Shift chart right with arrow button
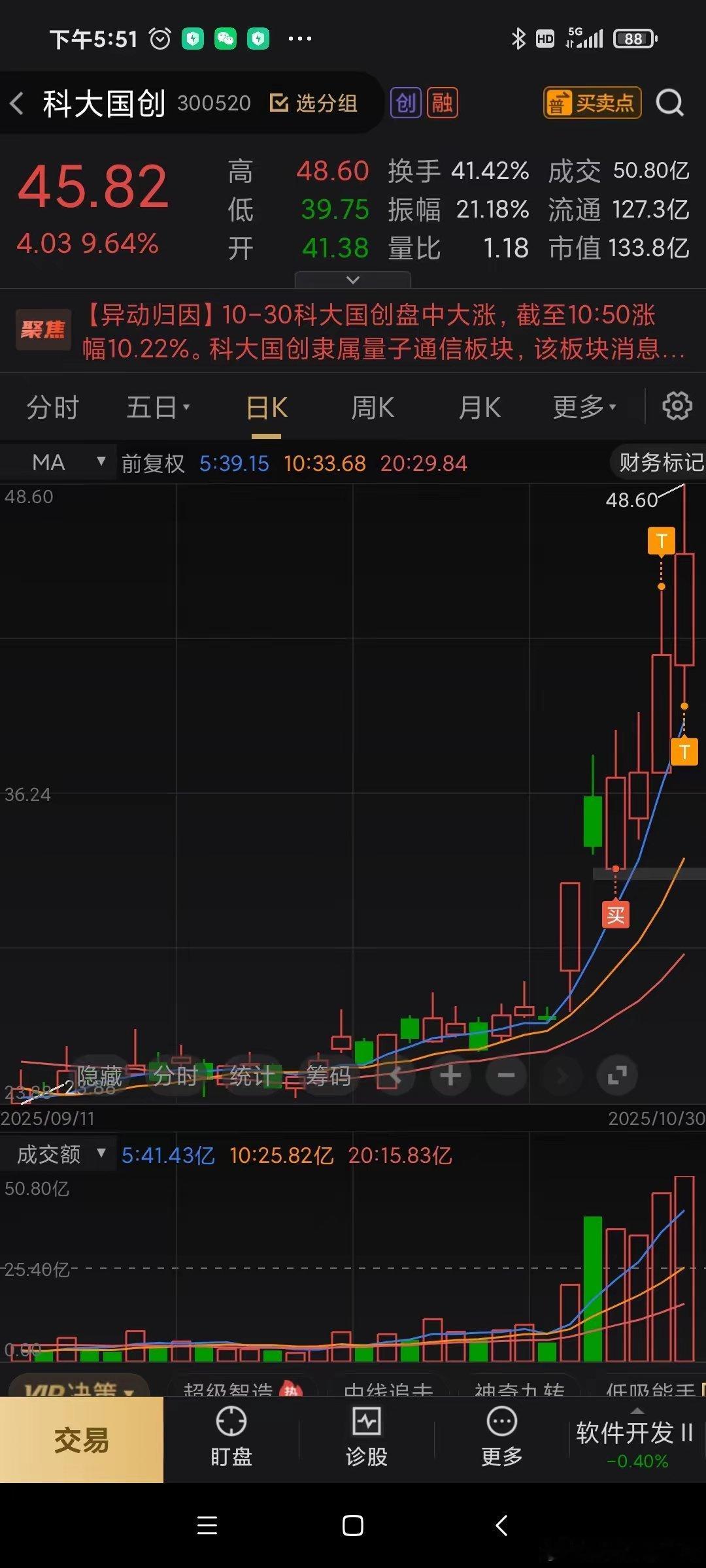This screenshot has width=706, height=1568. 562,1075
